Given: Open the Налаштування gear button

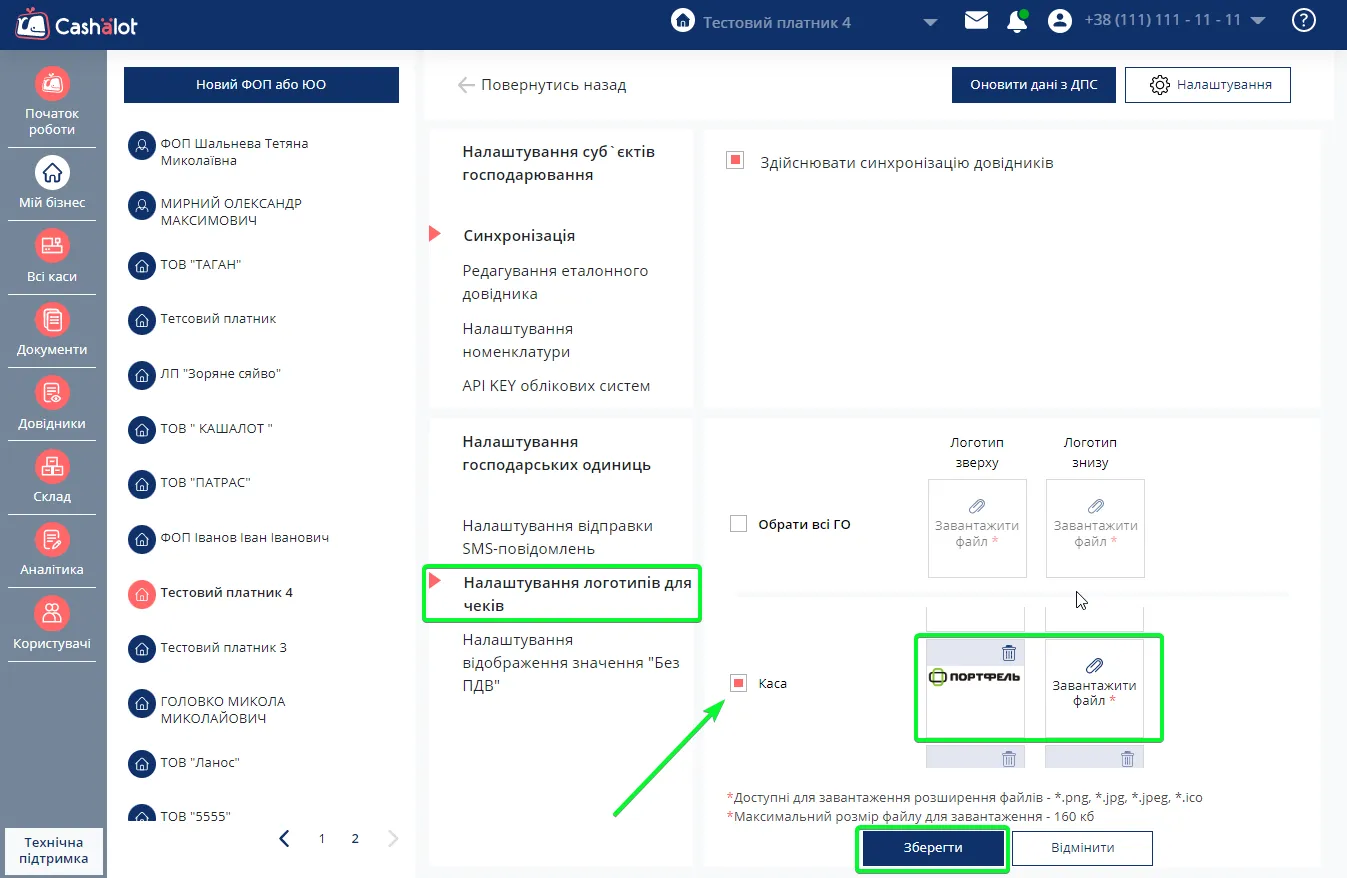Looking at the screenshot, I should tap(1208, 85).
